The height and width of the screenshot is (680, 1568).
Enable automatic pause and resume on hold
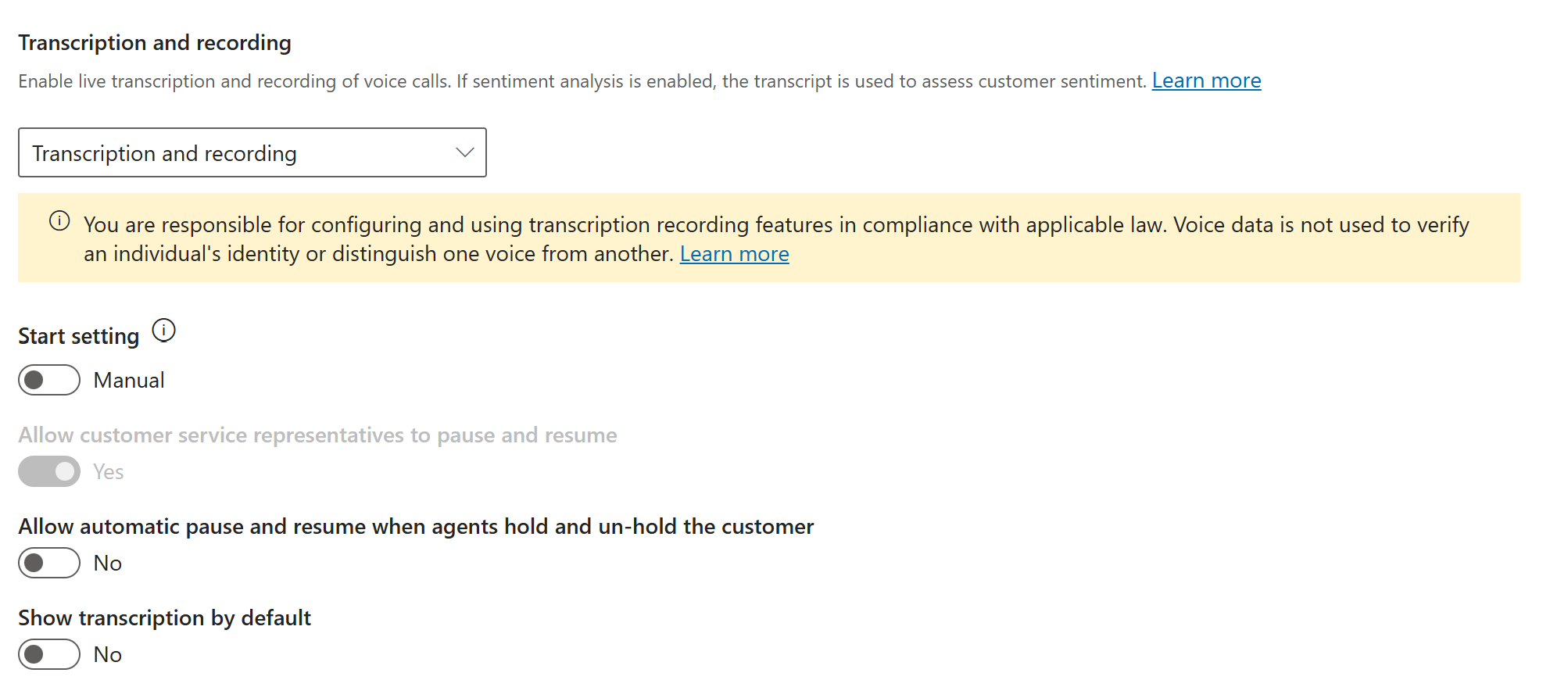click(48, 563)
